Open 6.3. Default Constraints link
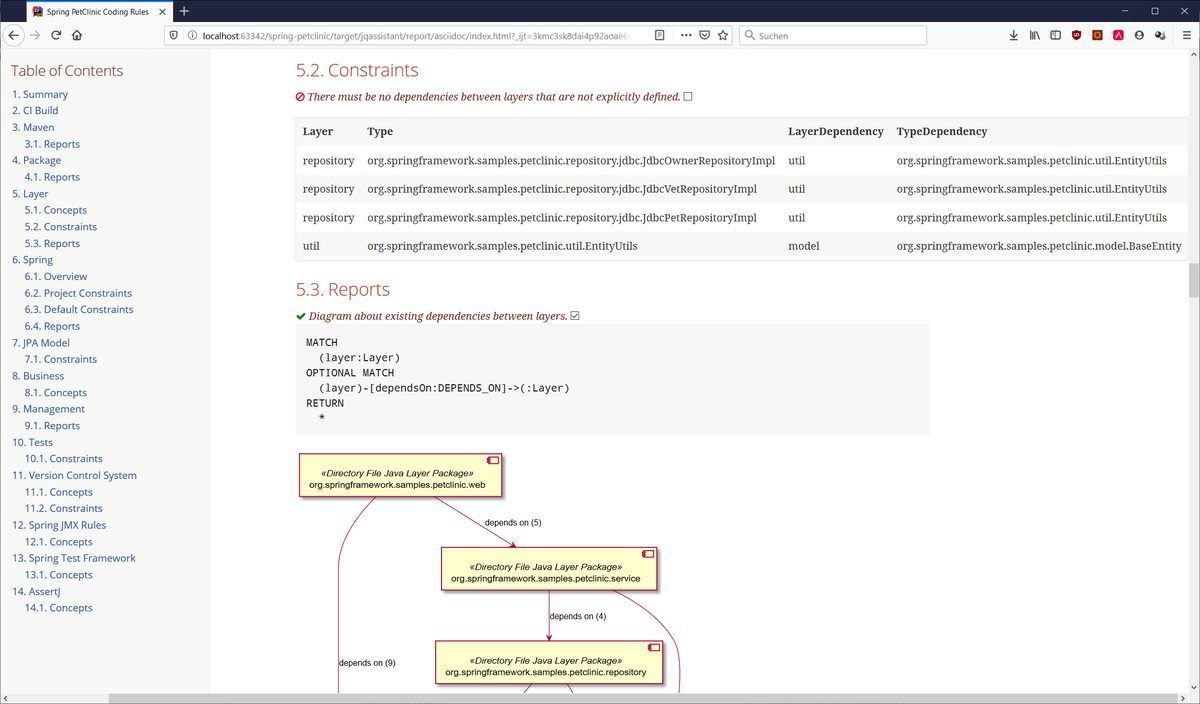This screenshot has height=704, width=1200. coord(79,309)
